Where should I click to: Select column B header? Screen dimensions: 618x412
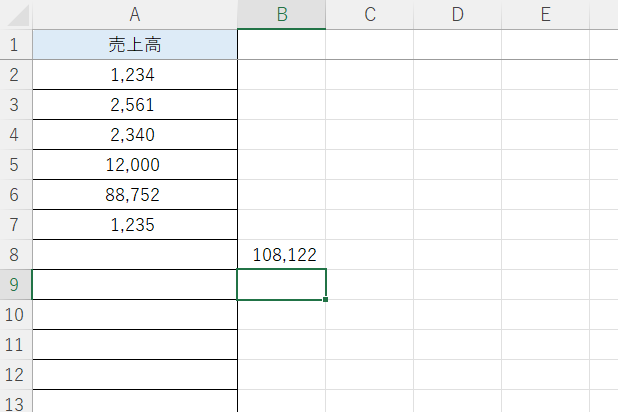click(x=281, y=15)
